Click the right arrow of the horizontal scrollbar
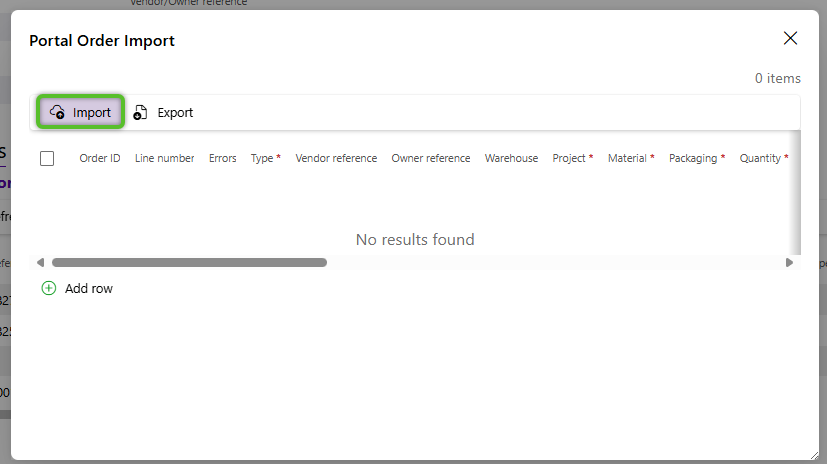The height and width of the screenshot is (464, 827). pyautogui.click(x=789, y=263)
